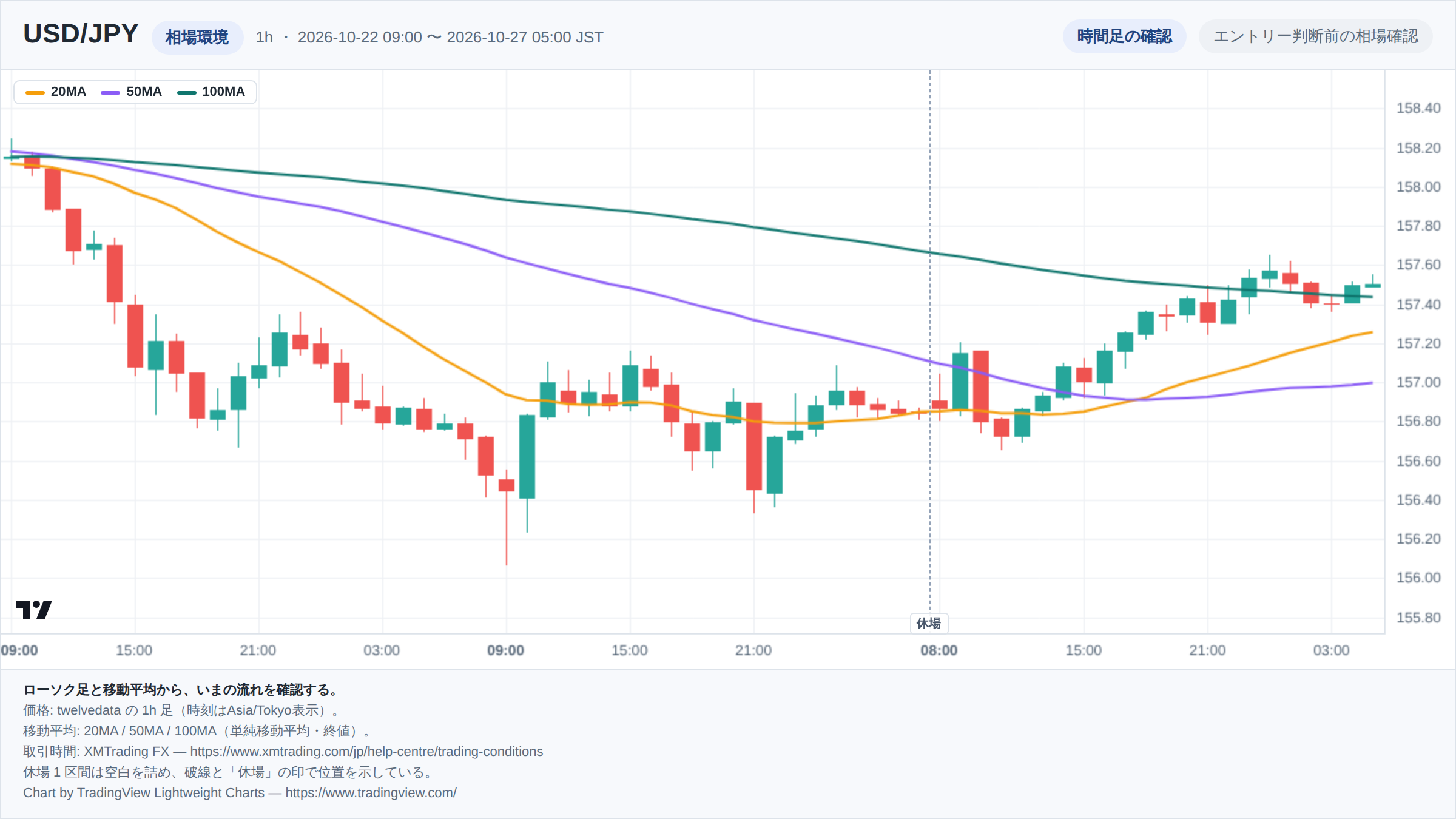
Task: Click the 相場環境 badge
Action: tap(197, 38)
